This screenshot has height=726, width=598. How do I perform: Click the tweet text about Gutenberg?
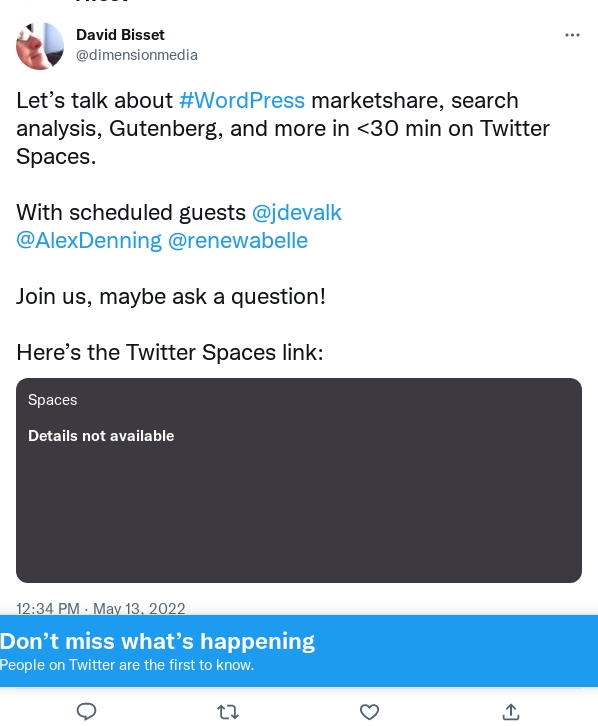pos(283,128)
